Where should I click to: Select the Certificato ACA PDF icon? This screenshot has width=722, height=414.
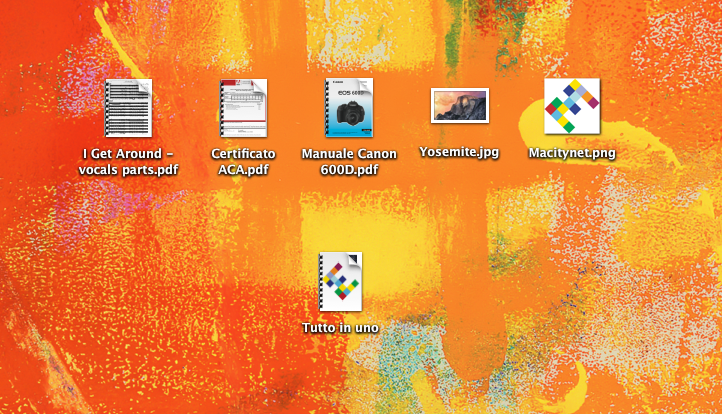pos(244,108)
